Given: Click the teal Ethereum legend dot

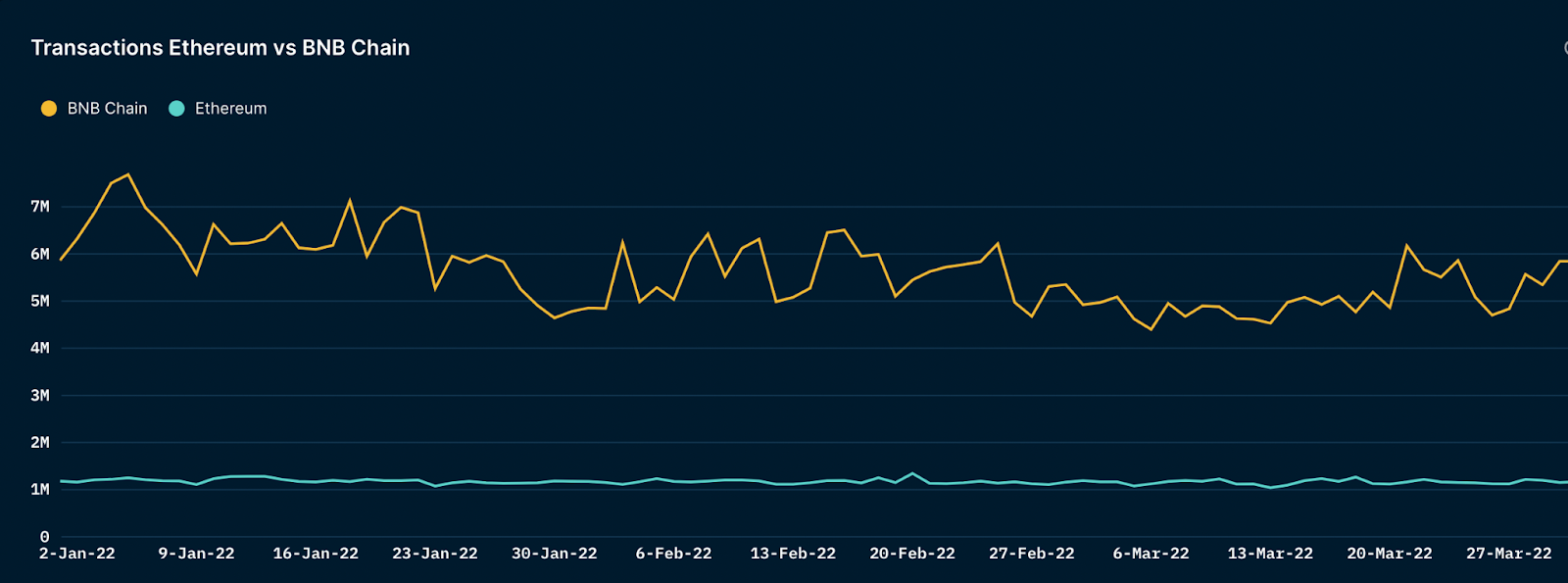Looking at the screenshot, I should (176, 109).
